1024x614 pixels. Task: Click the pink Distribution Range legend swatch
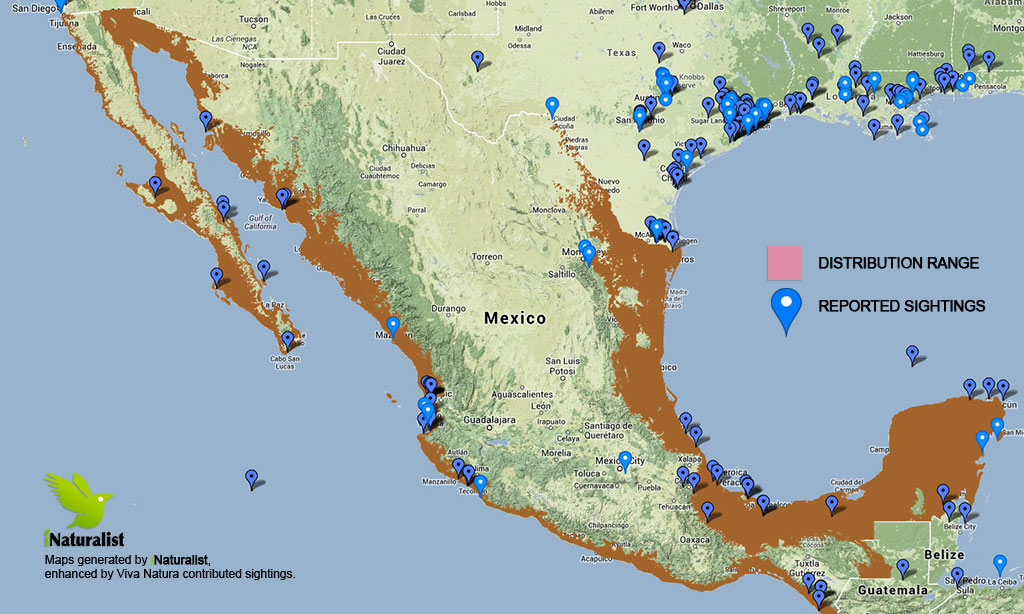(786, 263)
